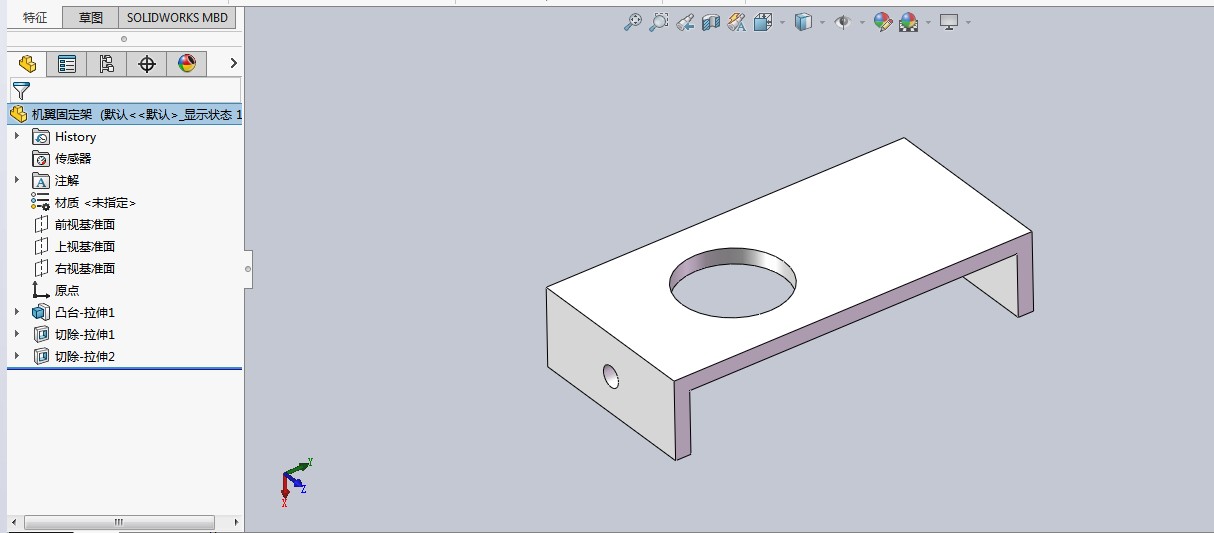The width and height of the screenshot is (1214, 533).
Task: Open PropertyManager tab icon
Action: (x=67, y=64)
